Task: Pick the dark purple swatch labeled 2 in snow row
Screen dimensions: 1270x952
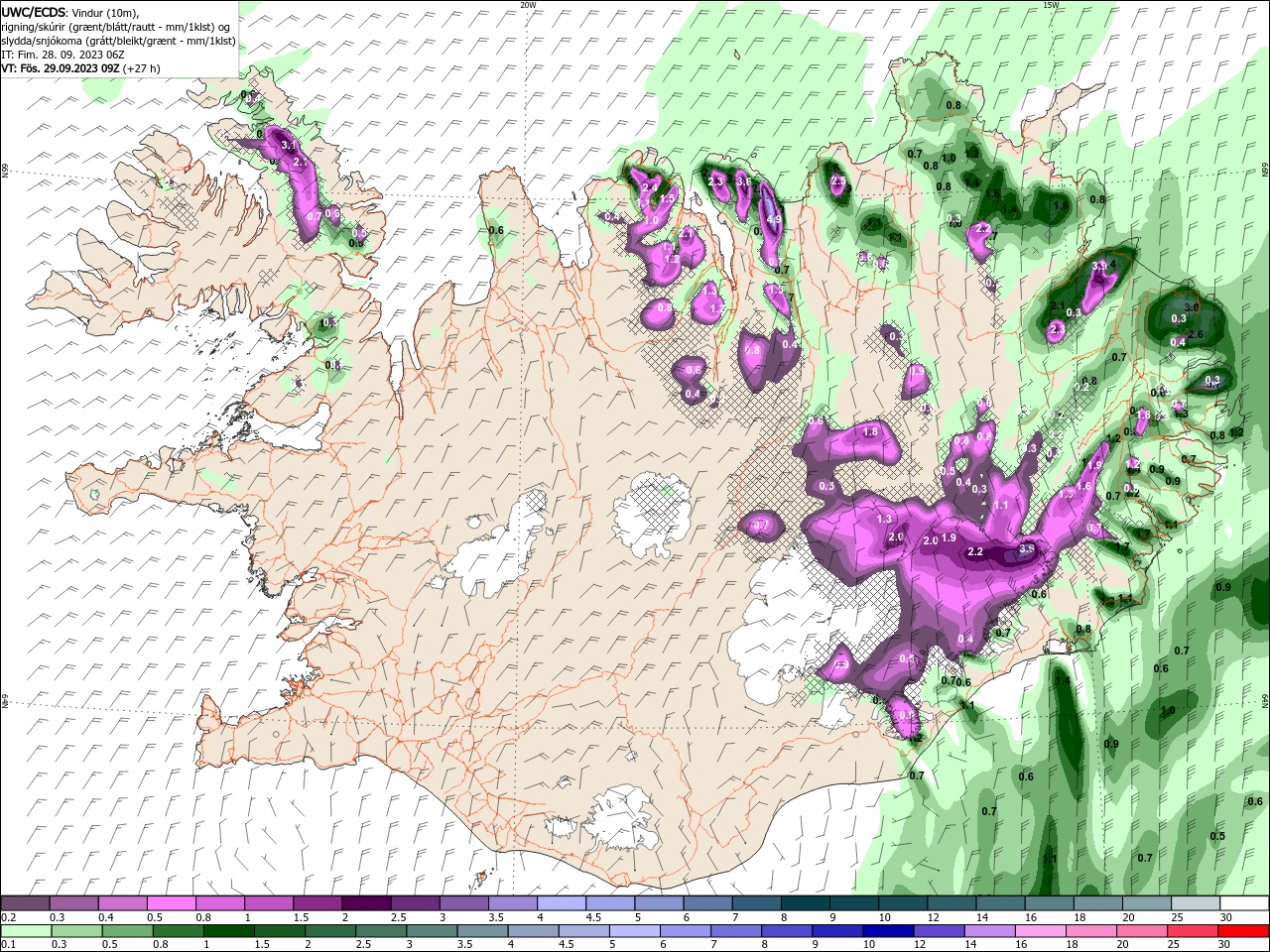Action: click(366, 903)
